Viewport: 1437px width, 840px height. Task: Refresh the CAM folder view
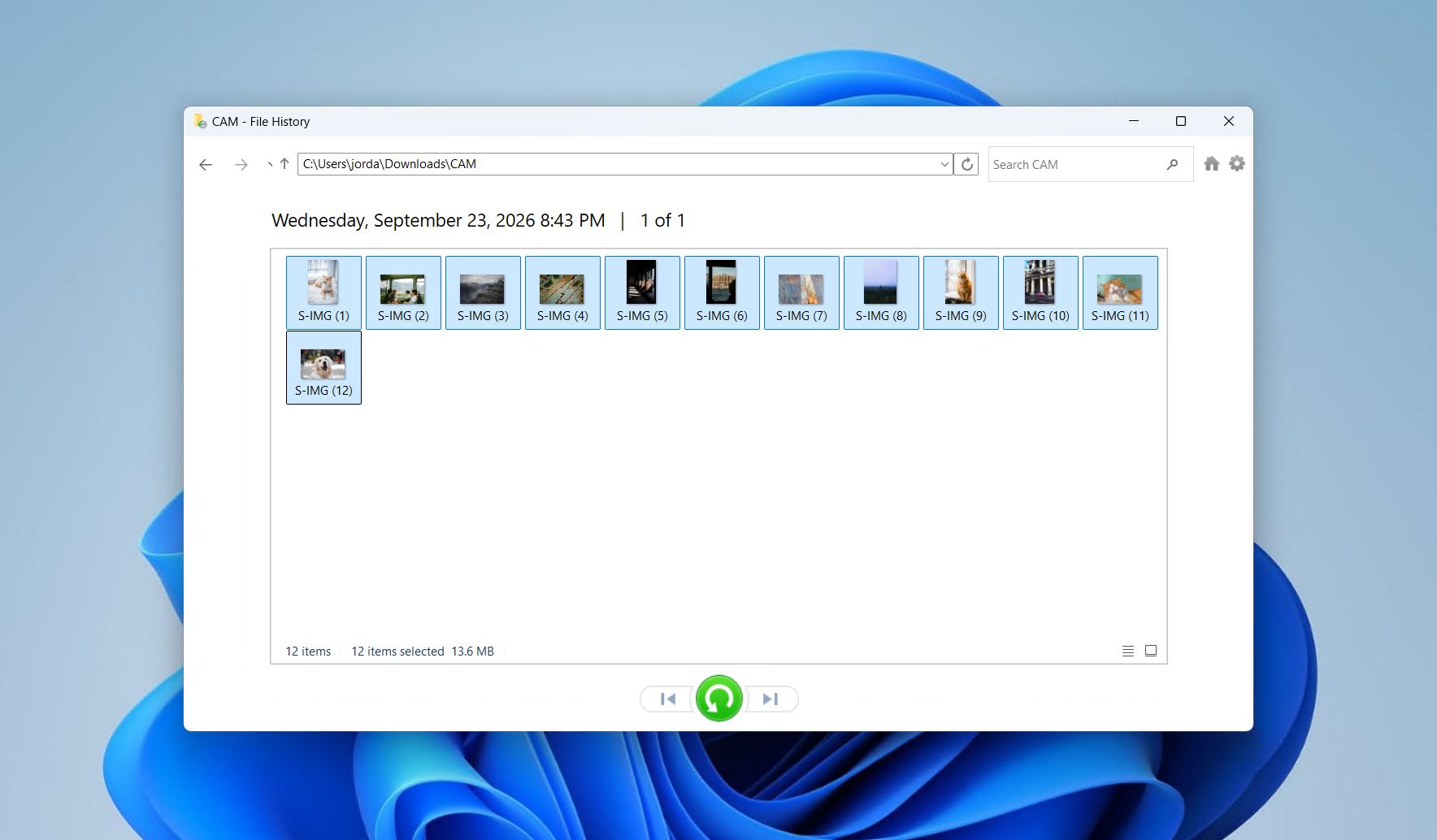pyautogui.click(x=966, y=164)
